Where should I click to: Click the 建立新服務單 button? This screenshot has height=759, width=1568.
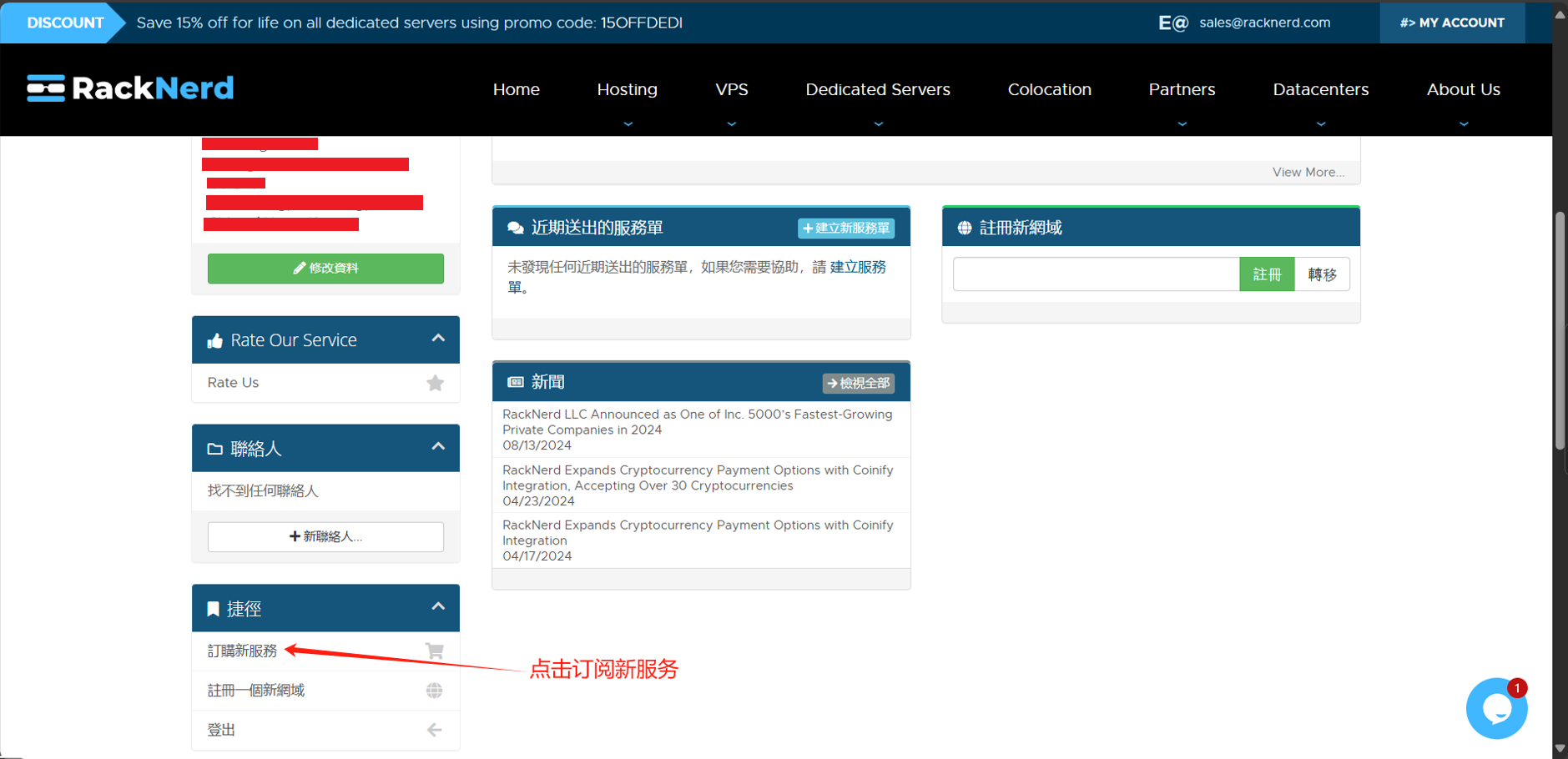point(846,229)
